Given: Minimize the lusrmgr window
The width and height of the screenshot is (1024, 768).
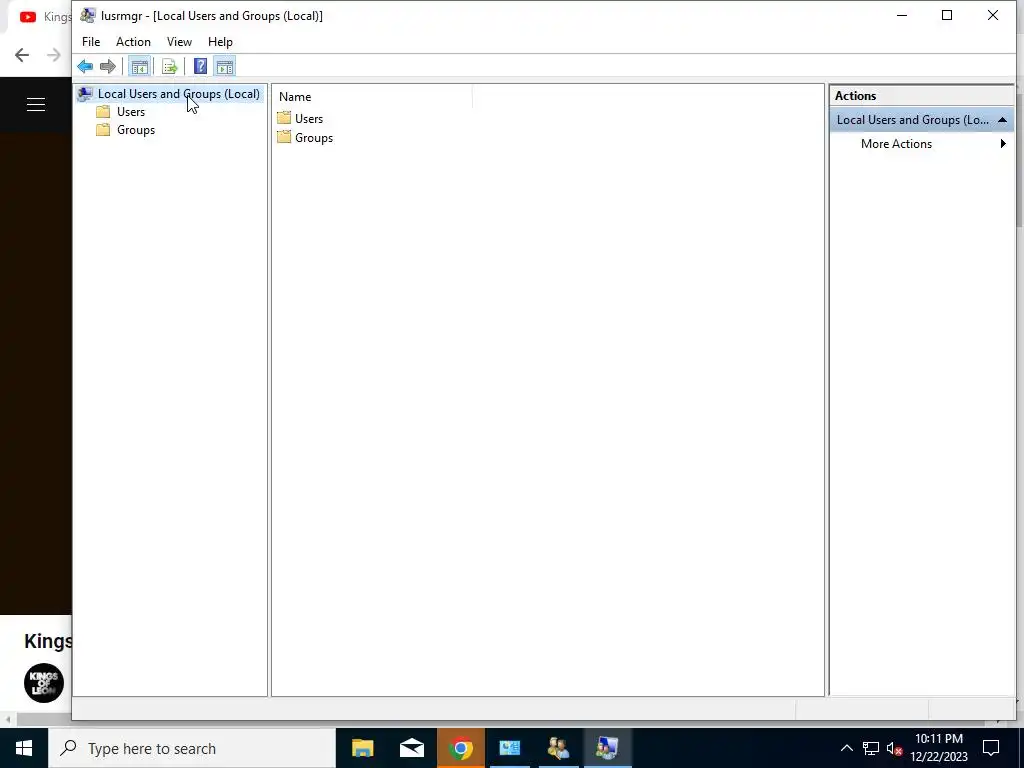Looking at the screenshot, I should (x=902, y=16).
